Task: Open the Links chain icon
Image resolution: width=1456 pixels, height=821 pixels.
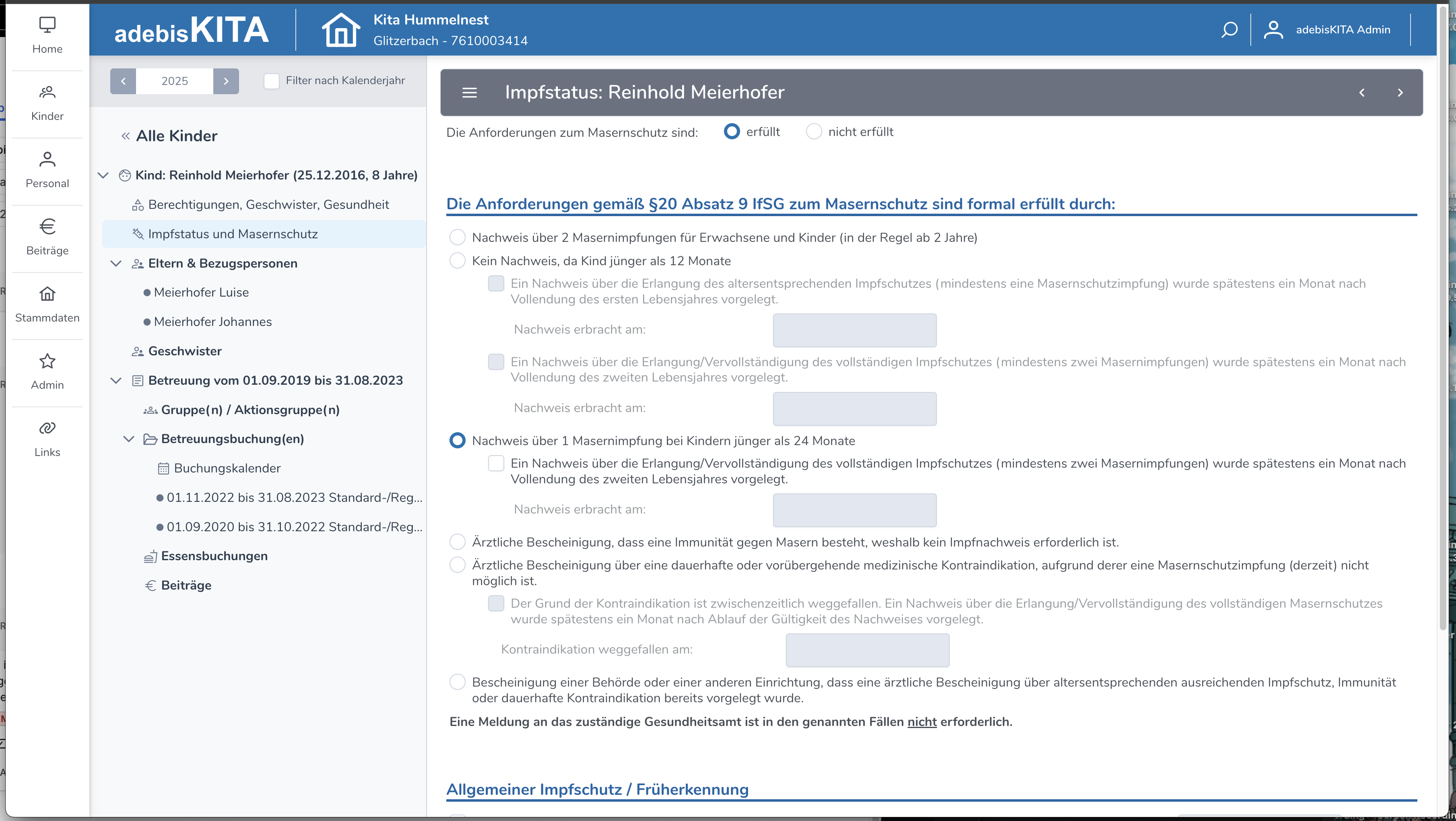Action: pos(47,428)
